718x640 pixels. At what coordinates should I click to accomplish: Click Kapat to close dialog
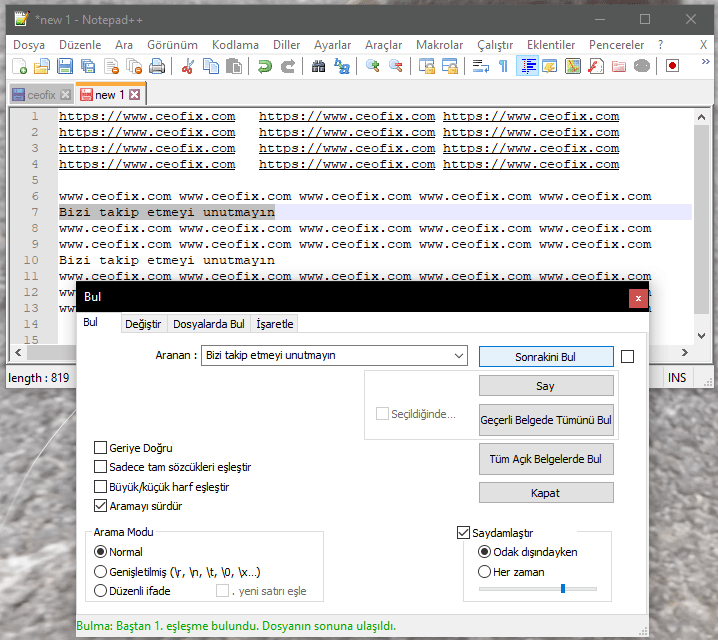pyautogui.click(x=546, y=493)
